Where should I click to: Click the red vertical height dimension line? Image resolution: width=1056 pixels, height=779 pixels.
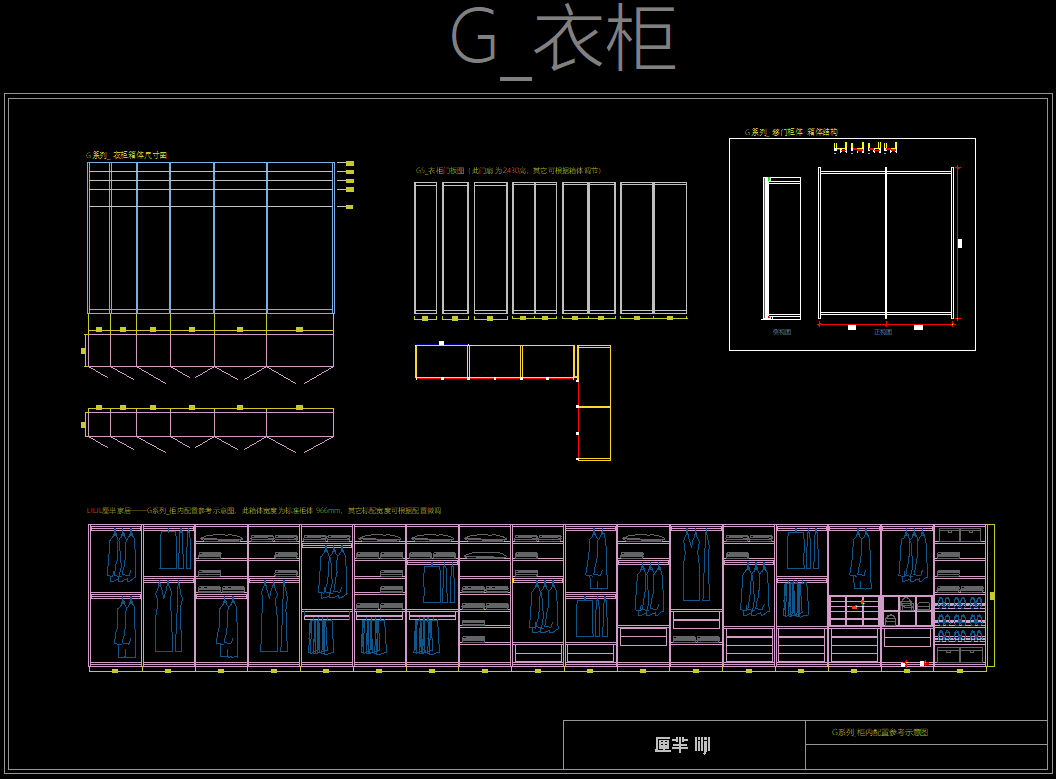click(957, 243)
